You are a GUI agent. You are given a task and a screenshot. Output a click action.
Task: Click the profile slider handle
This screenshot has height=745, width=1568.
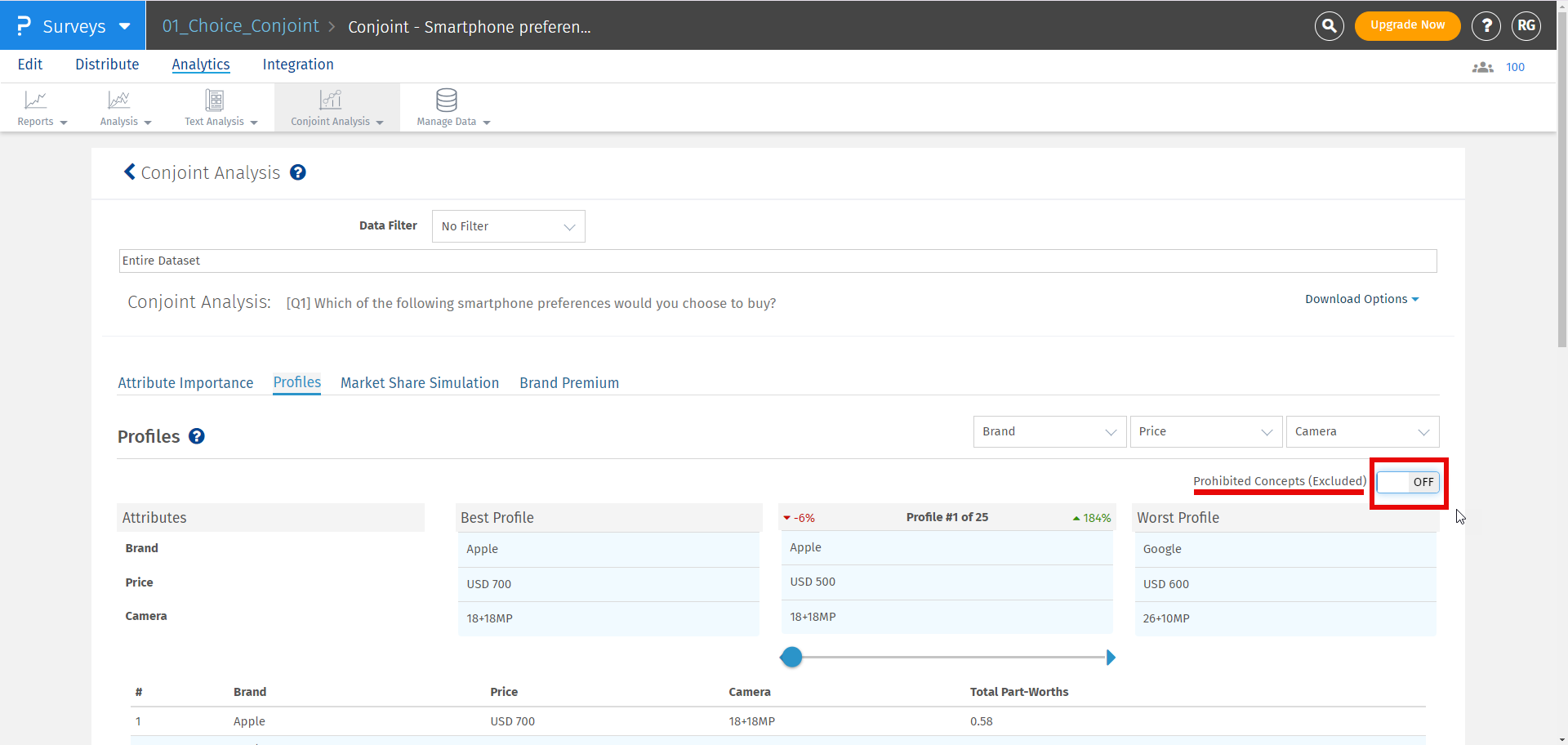click(x=791, y=658)
